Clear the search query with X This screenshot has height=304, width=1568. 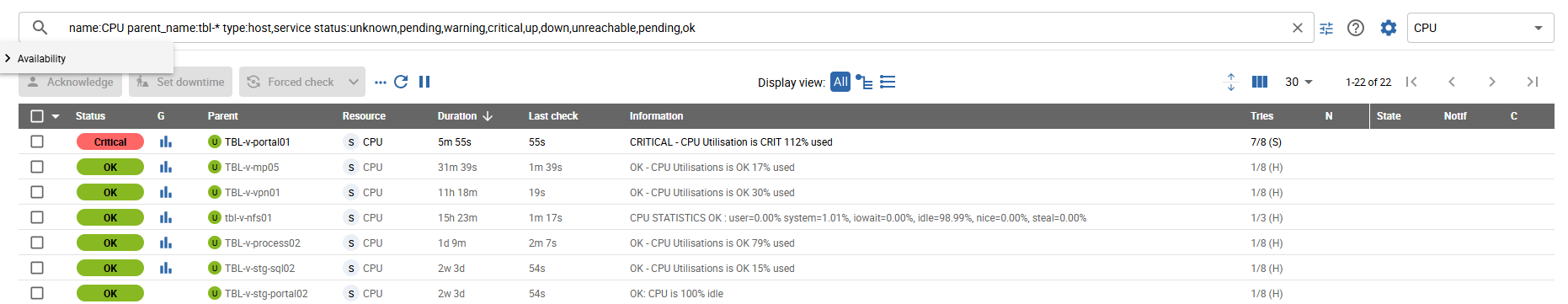pyautogui.click(x=1298, y=28)
